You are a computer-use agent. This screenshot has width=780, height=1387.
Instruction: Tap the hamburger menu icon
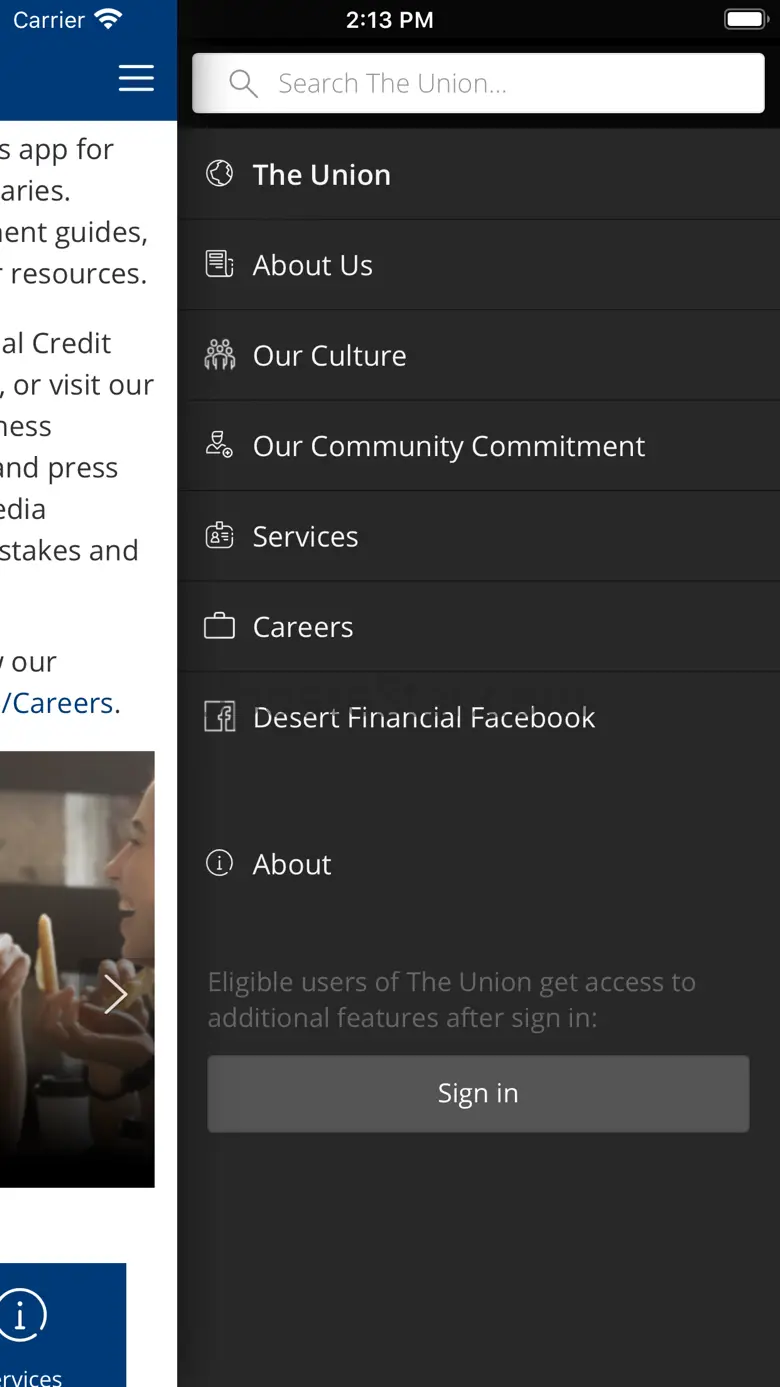(136, 78)
